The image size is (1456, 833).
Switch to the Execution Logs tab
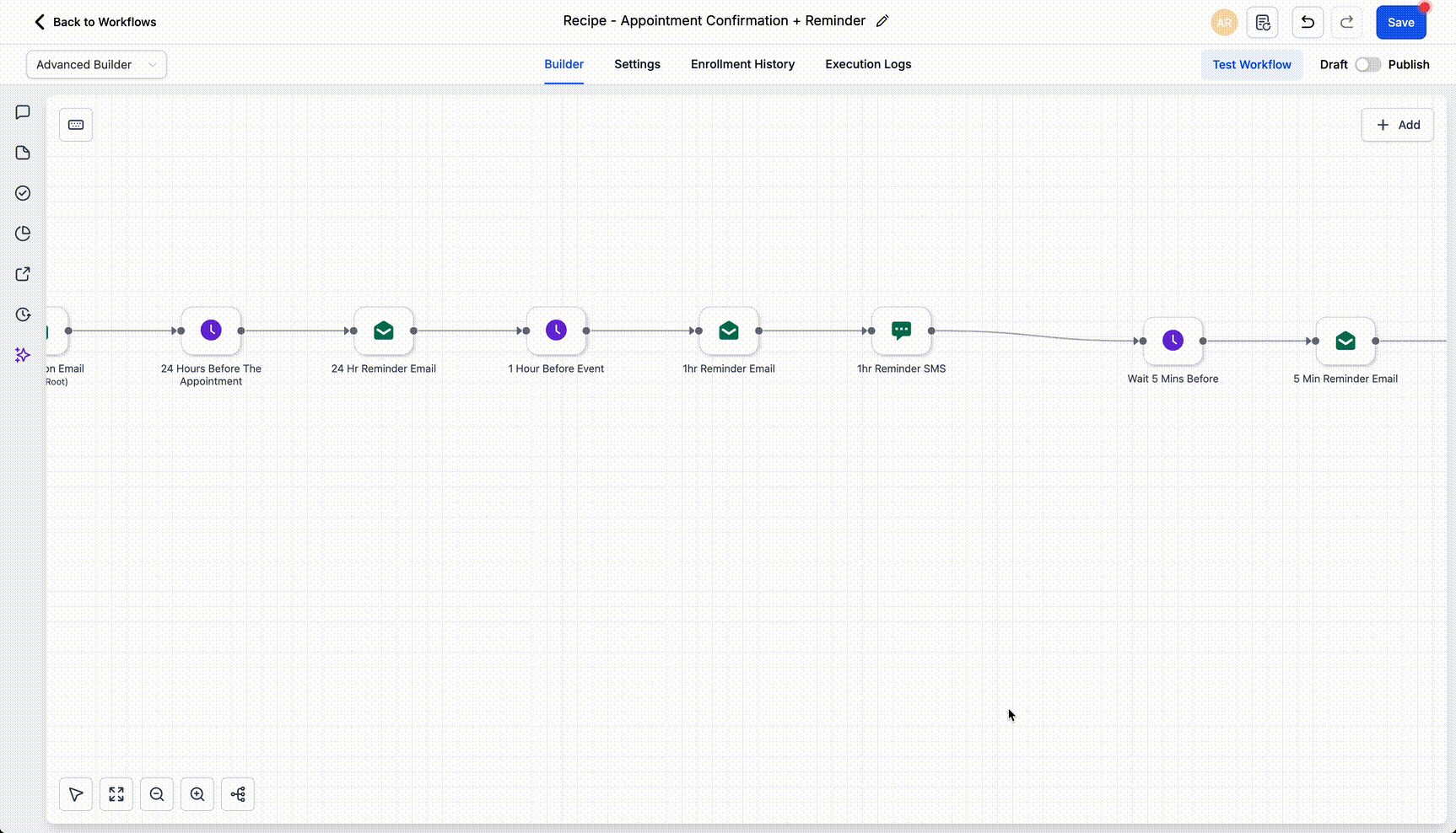[x=867, y=64]
